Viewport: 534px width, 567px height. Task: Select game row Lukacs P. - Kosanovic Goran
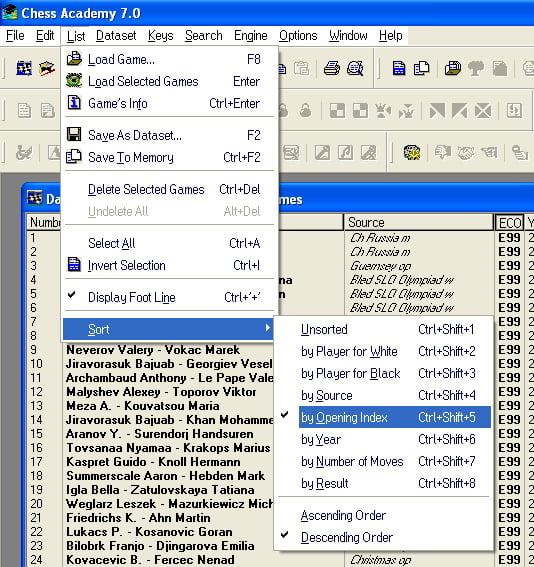coord(149,532)
